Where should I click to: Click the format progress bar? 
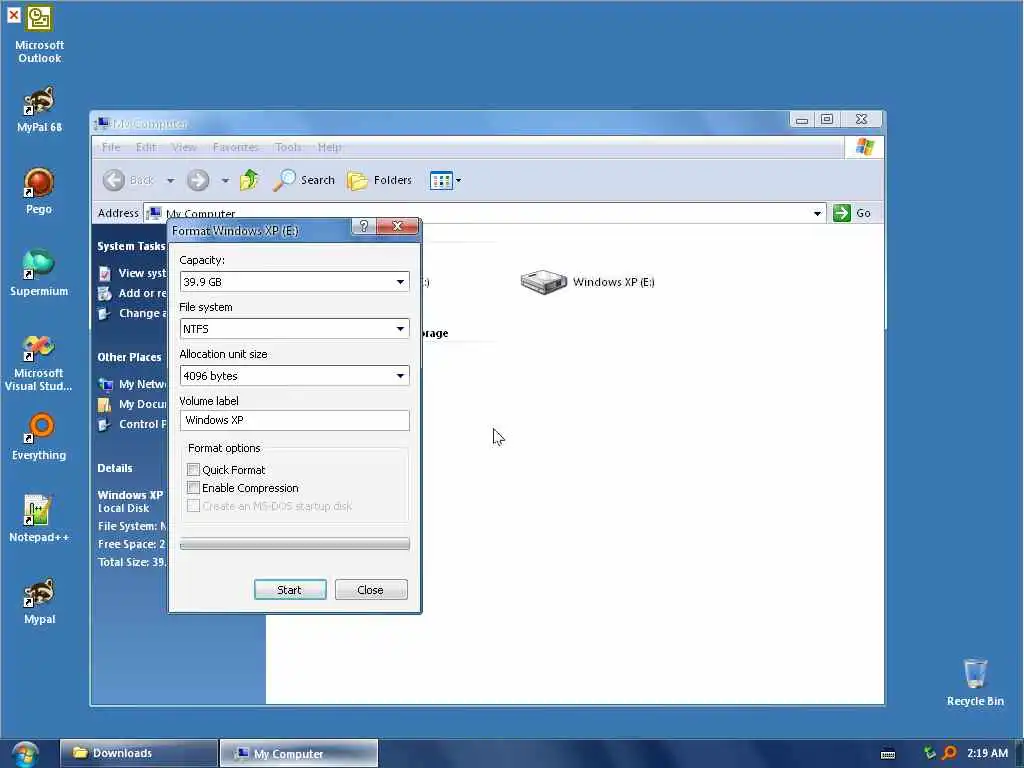click(295, 544)
